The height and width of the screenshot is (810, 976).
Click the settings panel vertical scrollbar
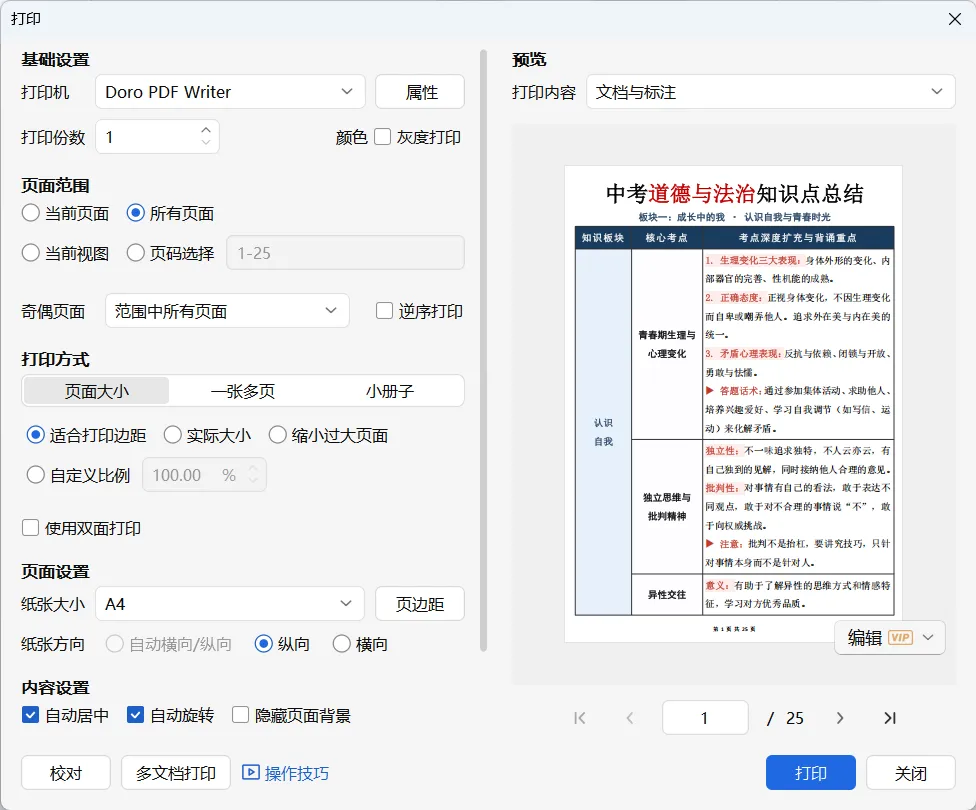(x=483, y=351)
